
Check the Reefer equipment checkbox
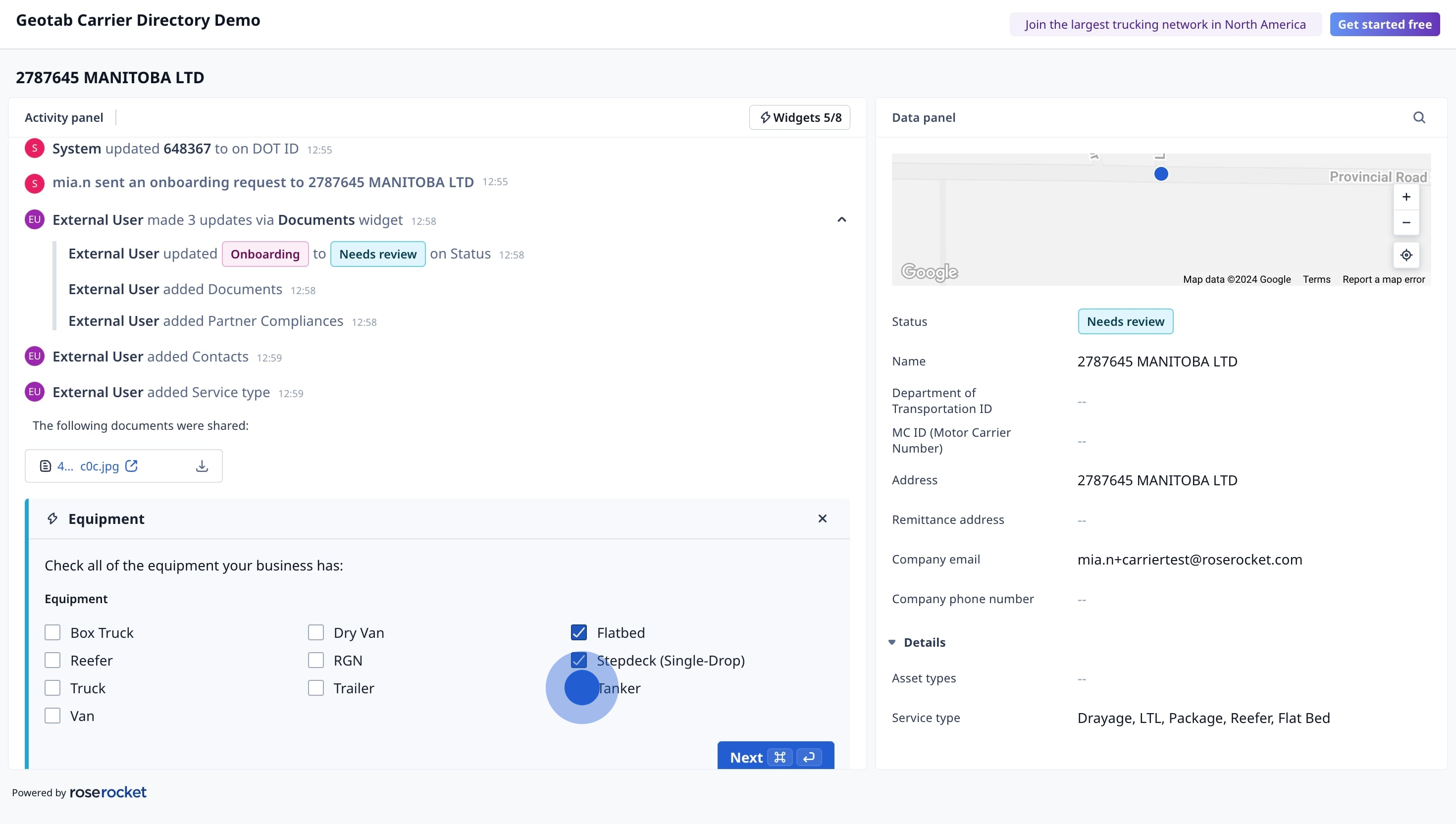[x=52, y=660]
